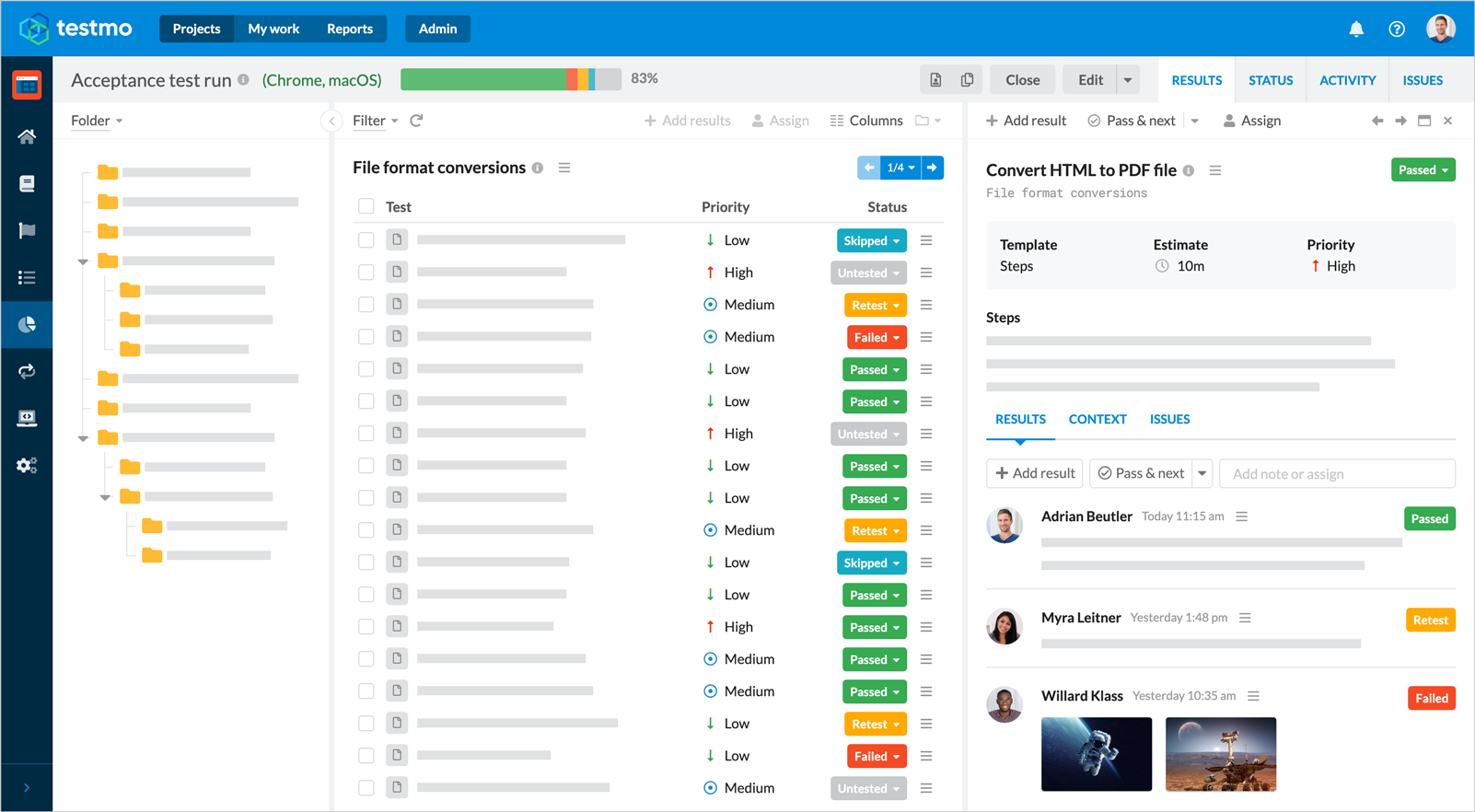Open the My work menu
Image resolution: width=1475 pixels, height=812 pixels.
coord(273,29)
